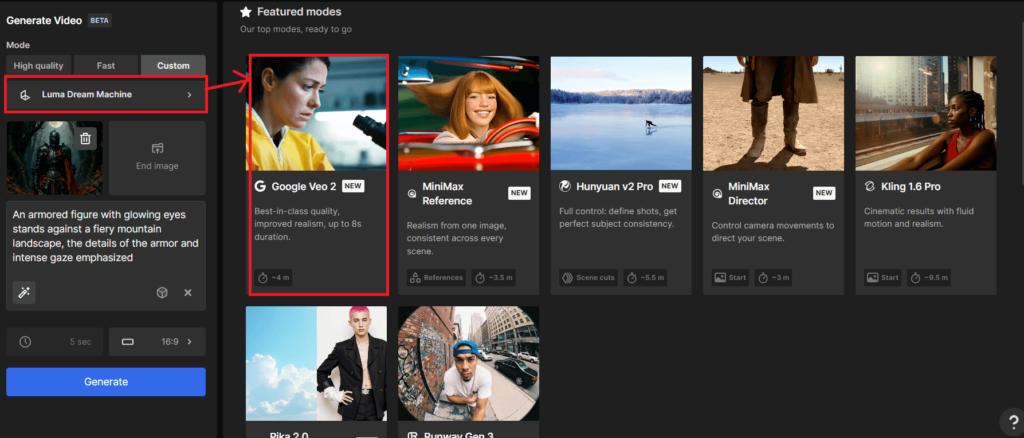This screenshot has width=1024, height=438.
Task: Click the magic wand prompt enhance icon
Action: (24, 292)
